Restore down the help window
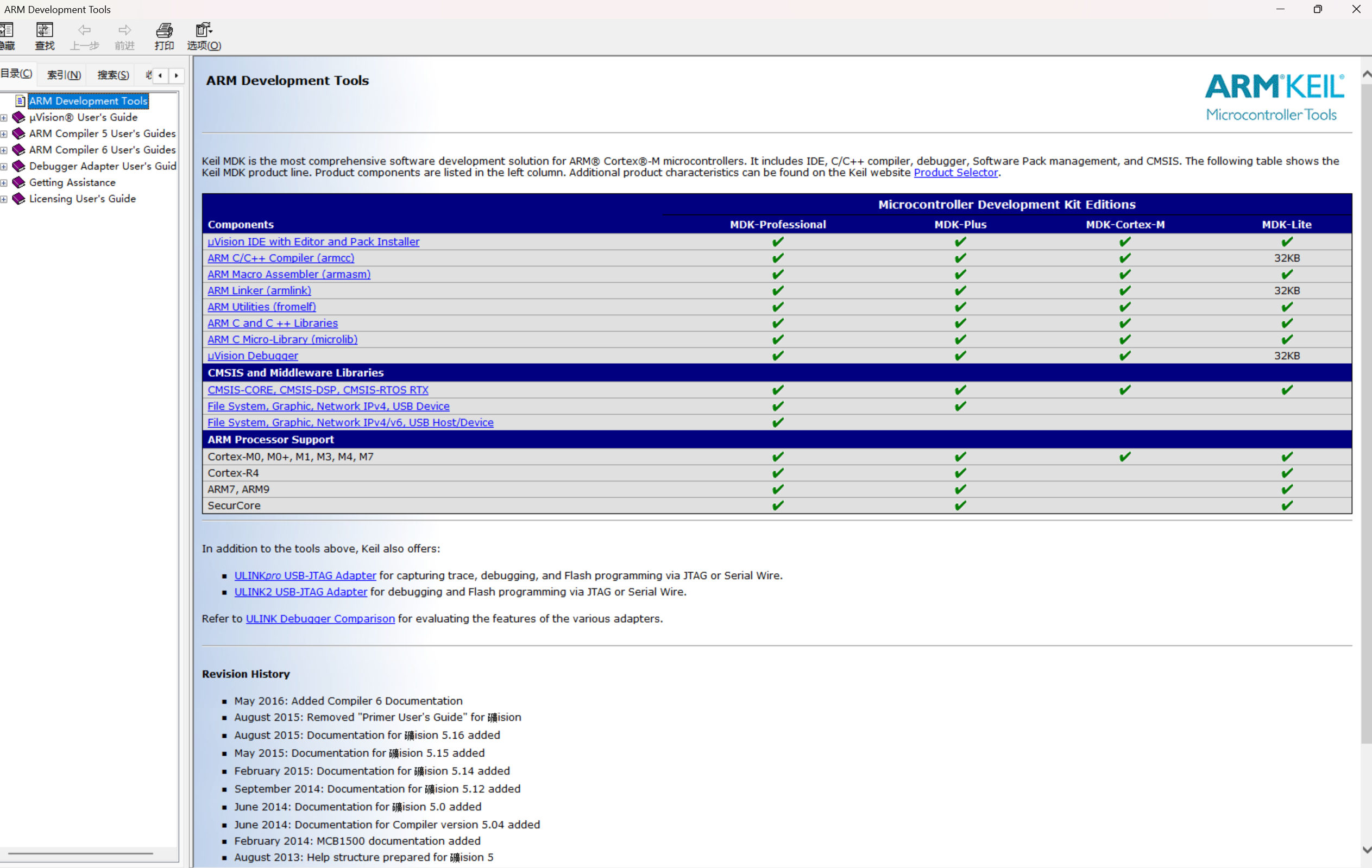1372x868 pixels. pos(1318,9)
